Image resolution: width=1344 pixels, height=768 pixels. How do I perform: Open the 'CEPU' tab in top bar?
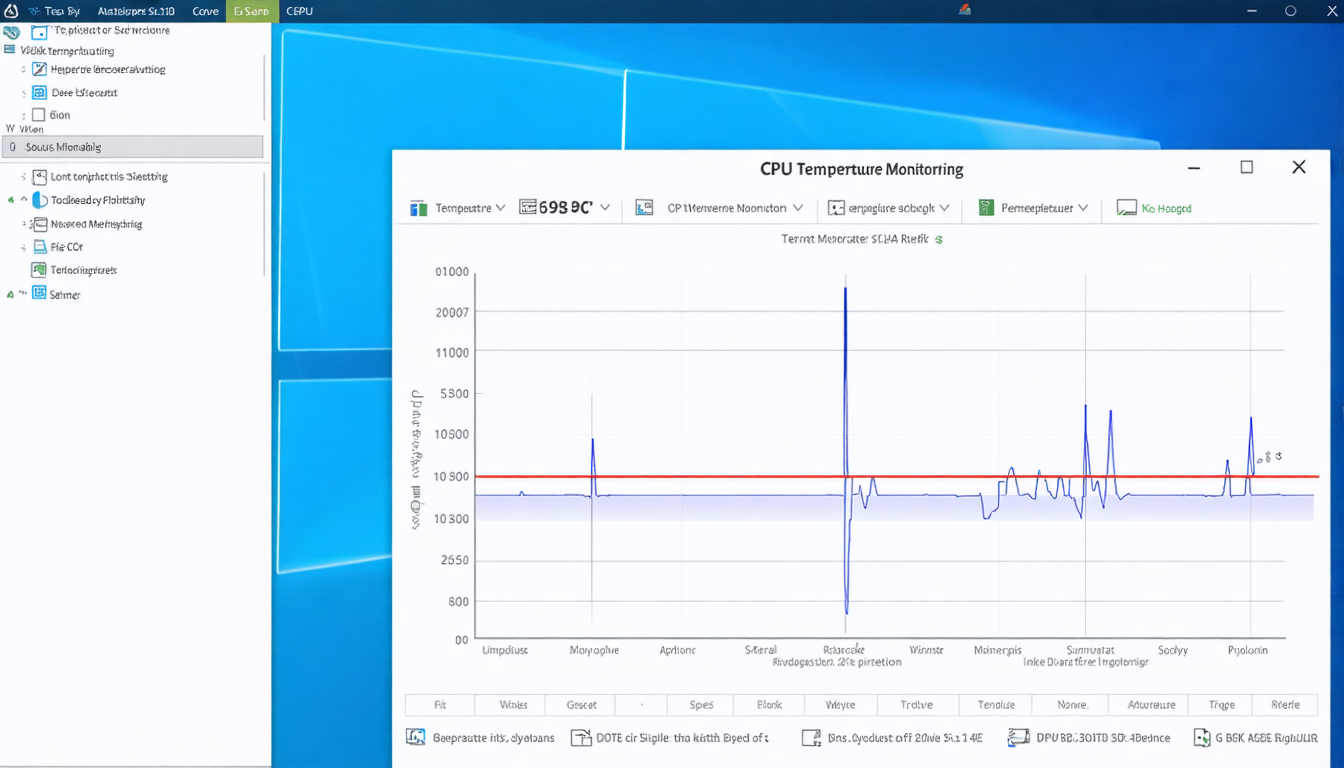click(x=298, y=11)
